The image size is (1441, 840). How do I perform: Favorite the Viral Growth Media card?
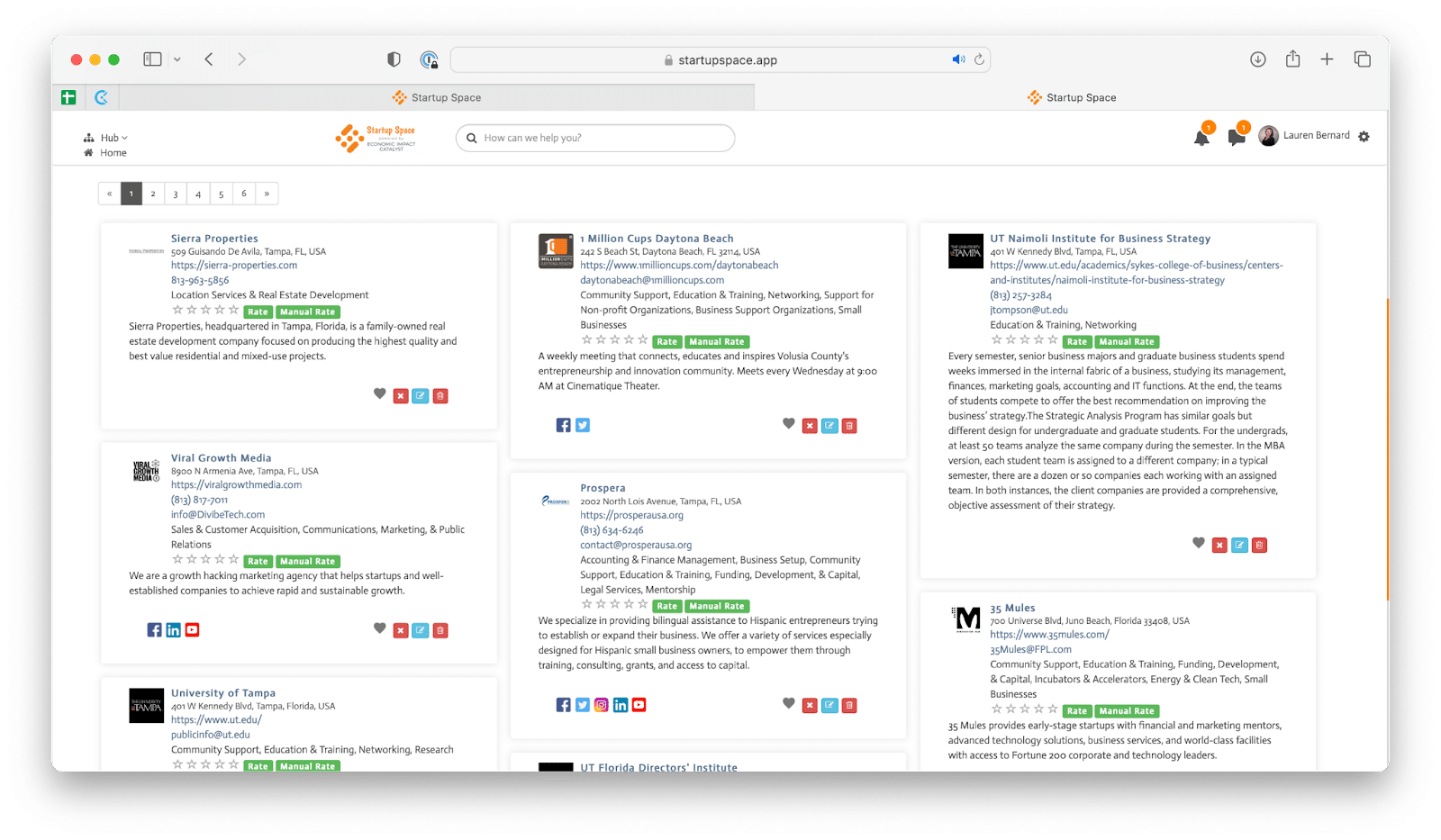[380, 628]
